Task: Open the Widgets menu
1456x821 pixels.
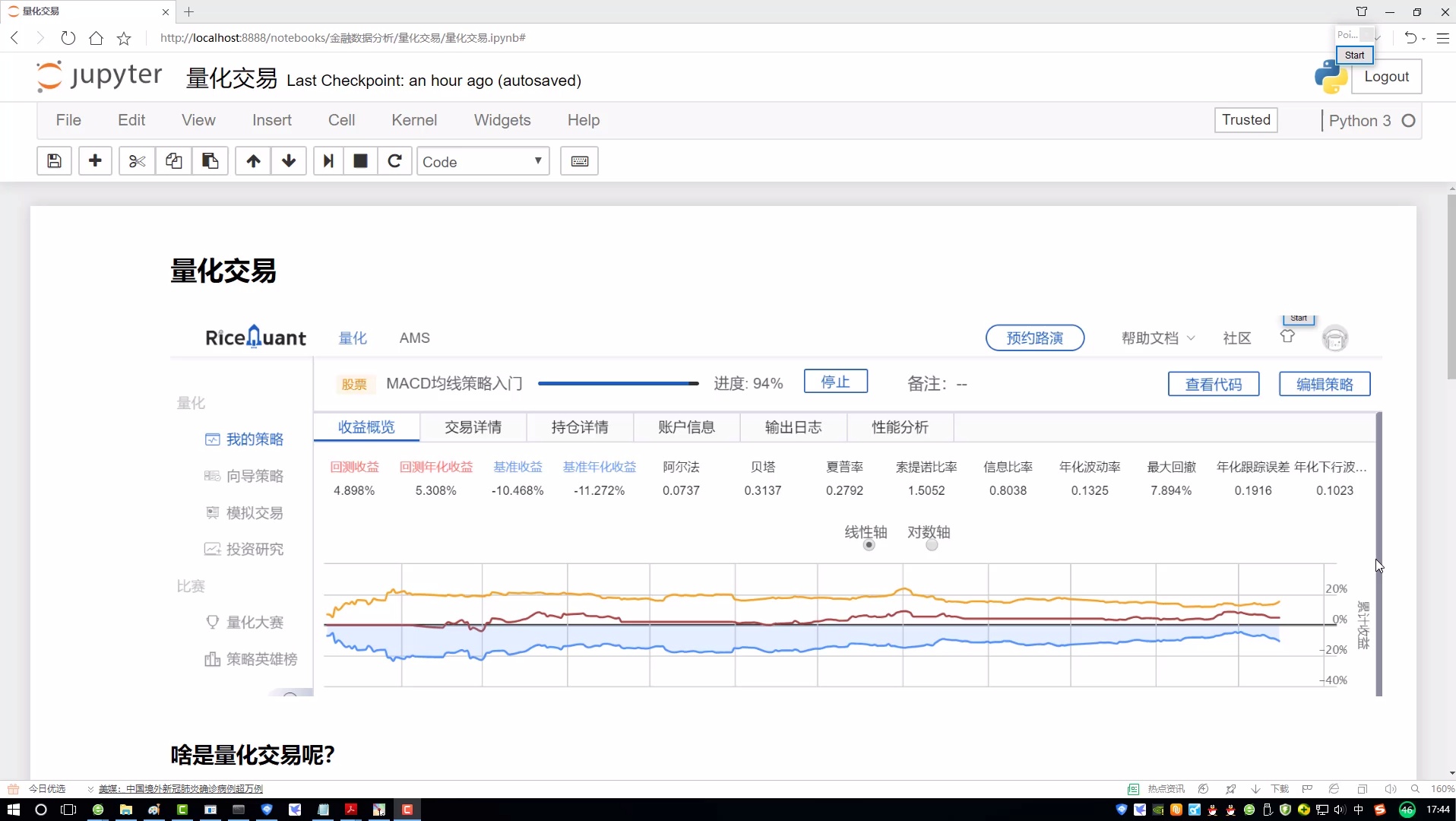Action: coord(502,120)
